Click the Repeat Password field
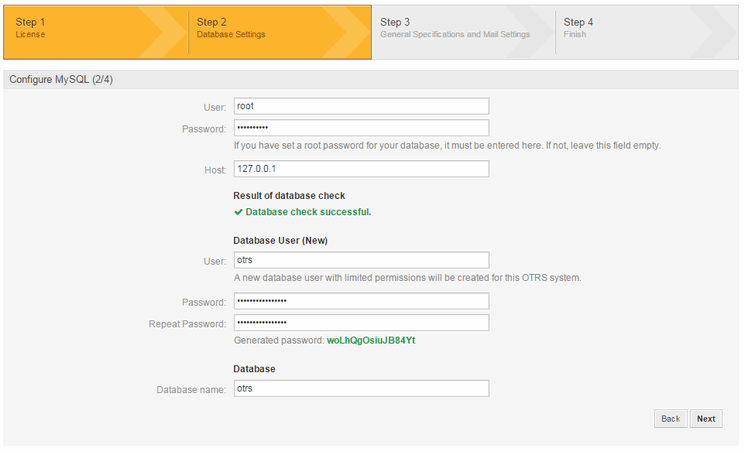Screen dimensions: 745x452 coord(361,323)
